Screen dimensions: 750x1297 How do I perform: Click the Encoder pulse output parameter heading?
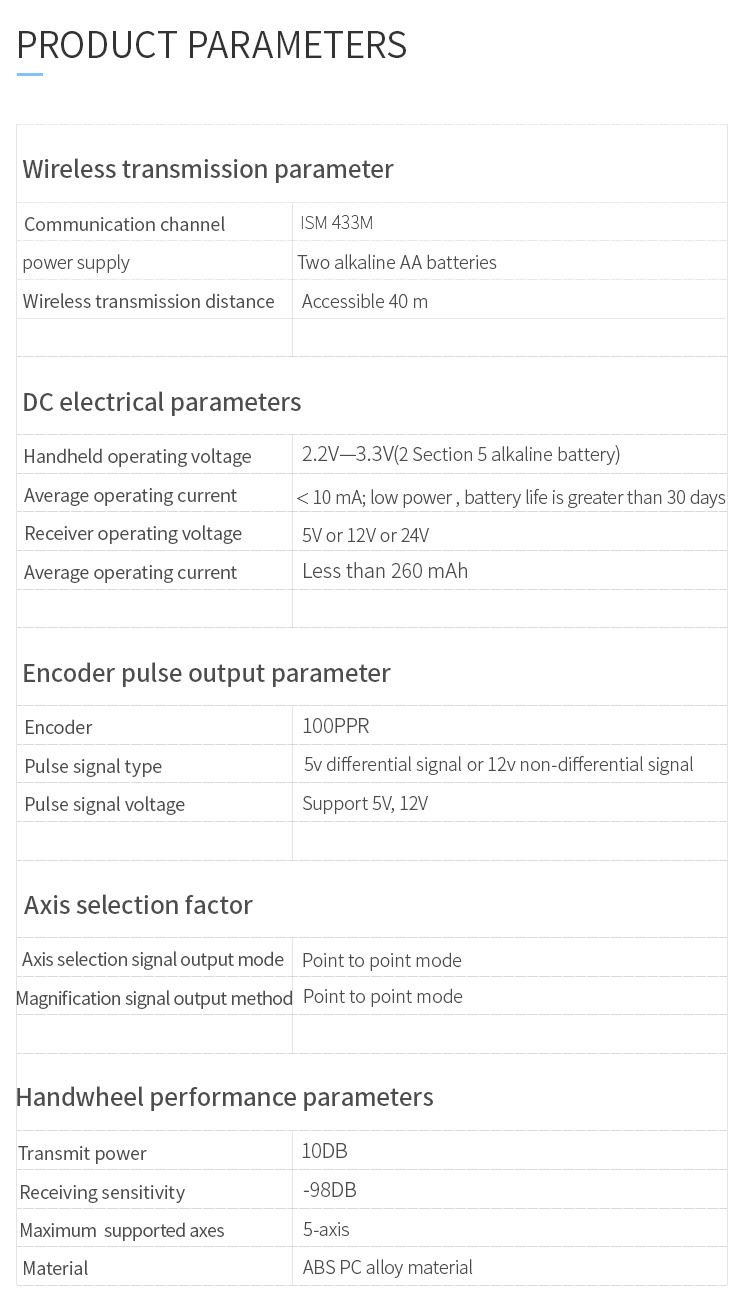[x=207, y=672]
